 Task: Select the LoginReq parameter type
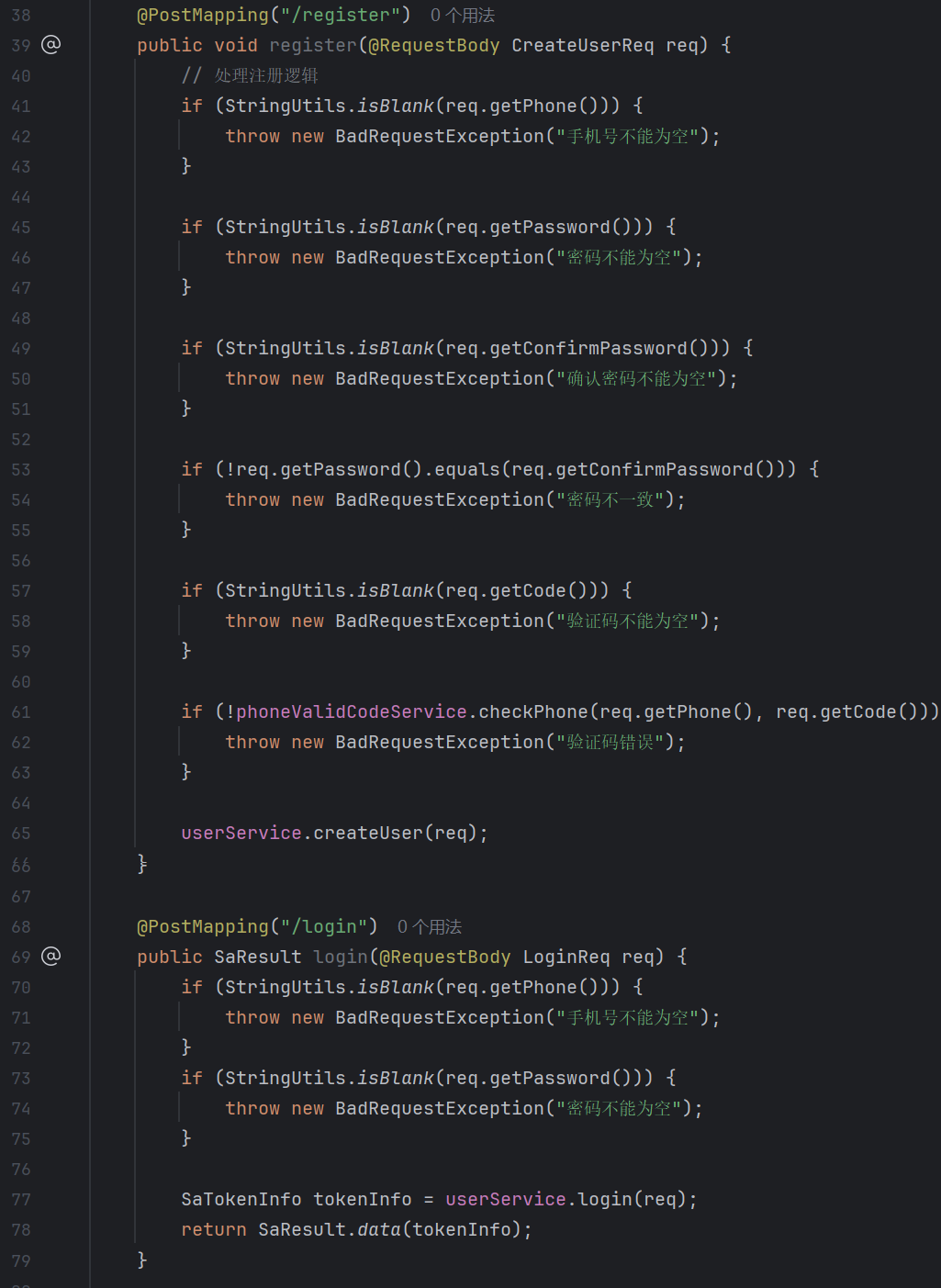tap(566, 957)
